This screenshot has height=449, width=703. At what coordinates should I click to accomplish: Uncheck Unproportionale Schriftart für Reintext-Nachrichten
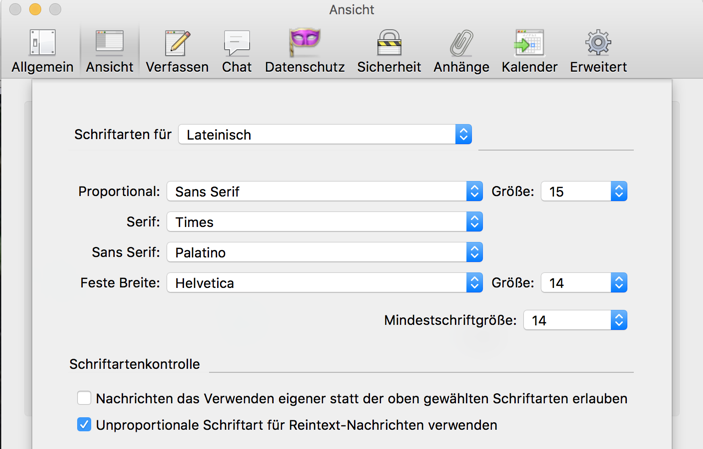pyautogui.click(x=84, y=425)
